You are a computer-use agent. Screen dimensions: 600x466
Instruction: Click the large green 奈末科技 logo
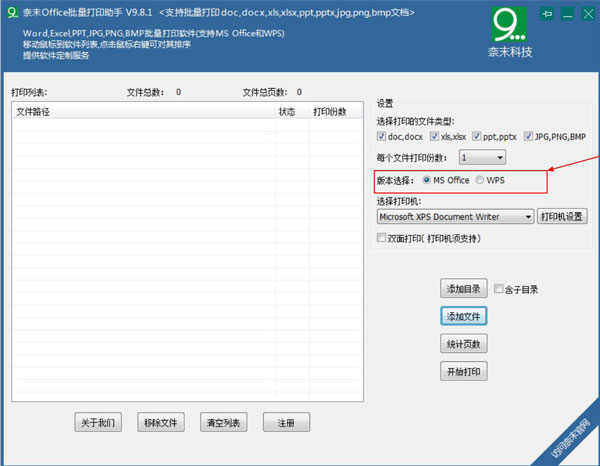pos(509,24)
